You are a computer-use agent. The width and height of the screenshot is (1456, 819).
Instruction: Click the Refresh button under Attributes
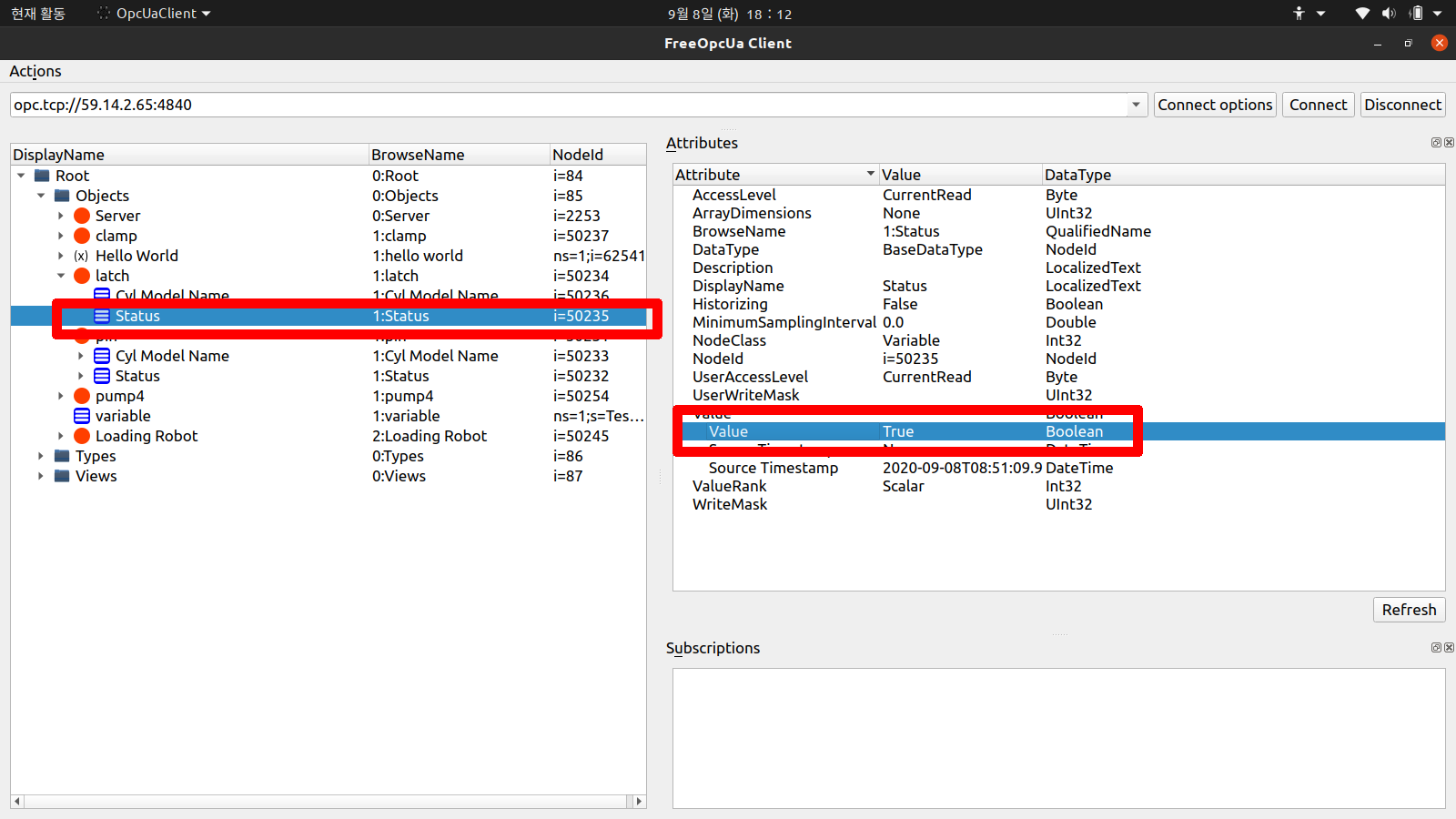pyautogui.click(x=1408, y=610)
